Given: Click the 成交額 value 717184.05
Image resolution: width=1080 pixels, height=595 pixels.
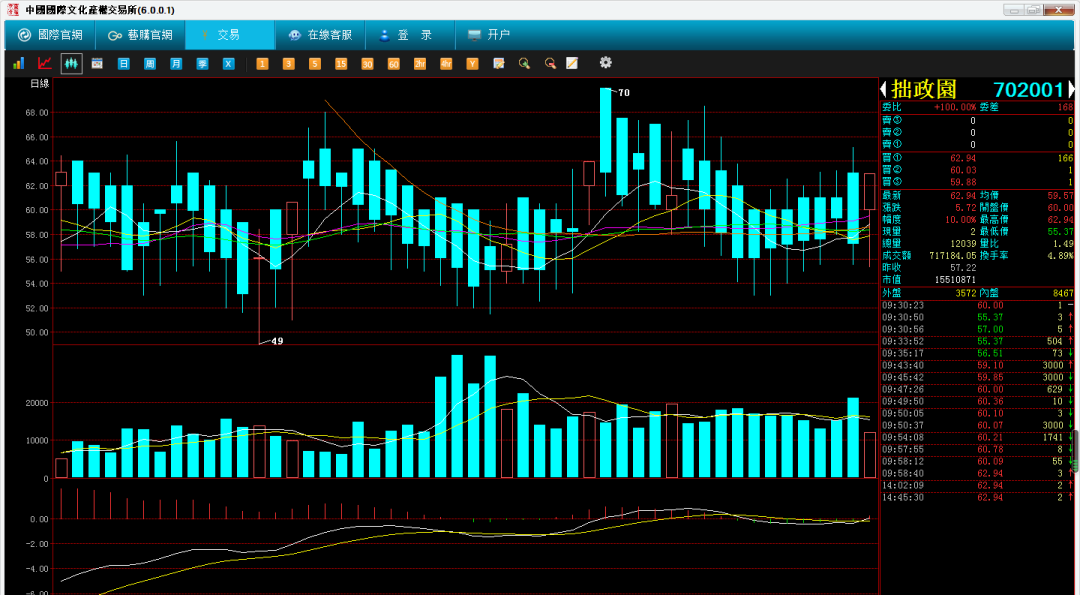Looking at the screenshot, I should [951, 255].
